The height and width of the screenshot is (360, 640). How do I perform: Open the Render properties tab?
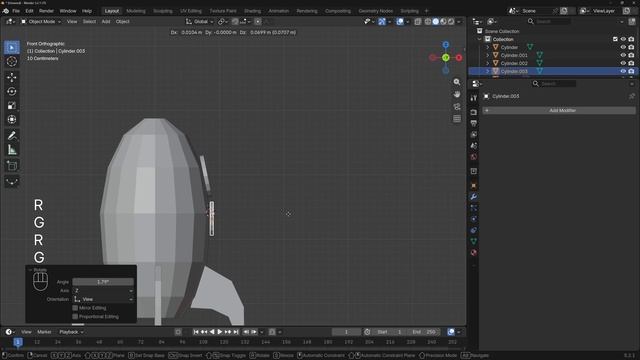coord(473,112)
